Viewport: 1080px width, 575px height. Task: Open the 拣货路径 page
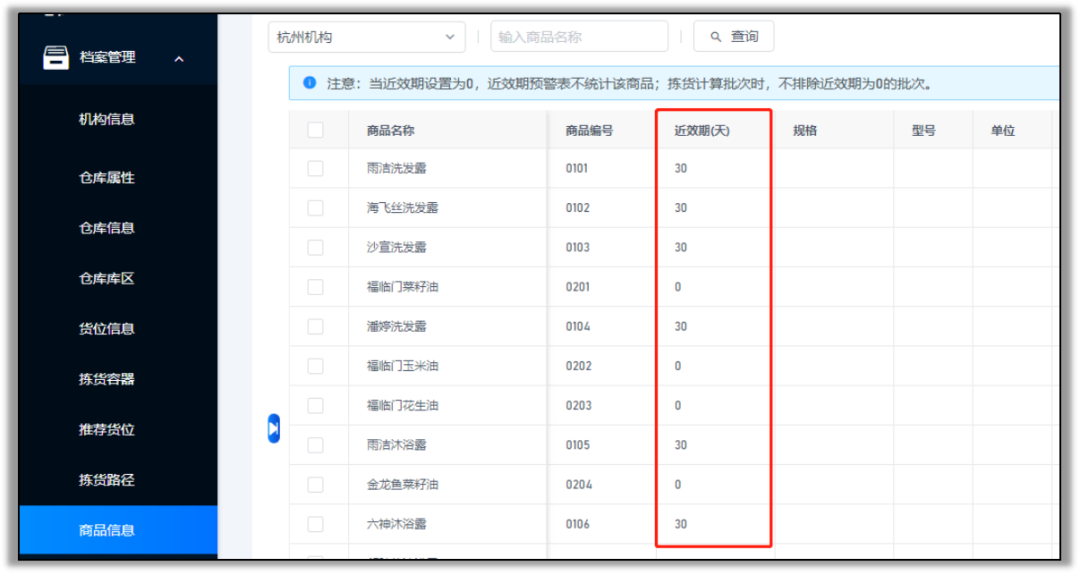point(107,480)
